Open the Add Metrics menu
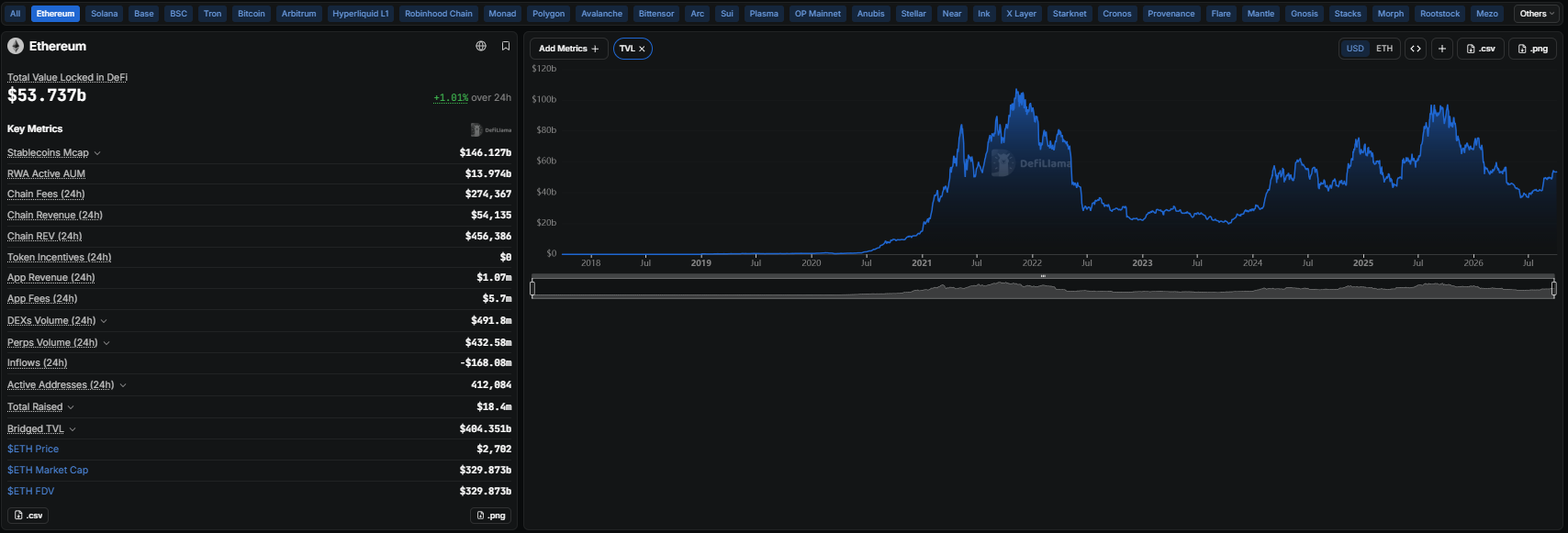Screen dimensions: 1568x533 coord(569,49)
